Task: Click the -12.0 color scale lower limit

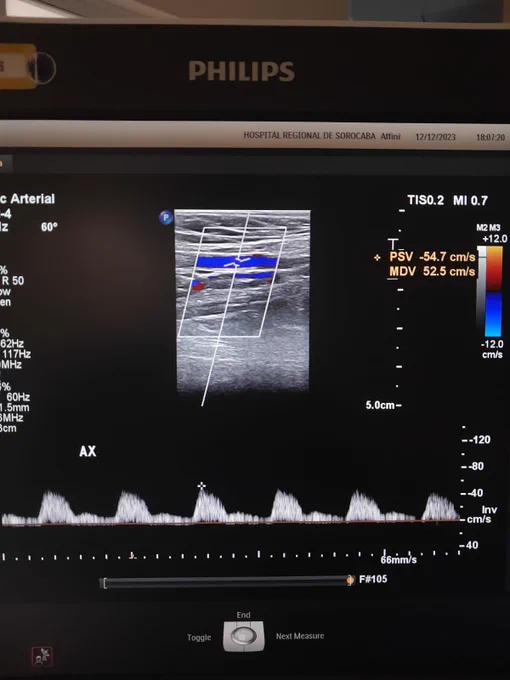Action: coord(492,344)
